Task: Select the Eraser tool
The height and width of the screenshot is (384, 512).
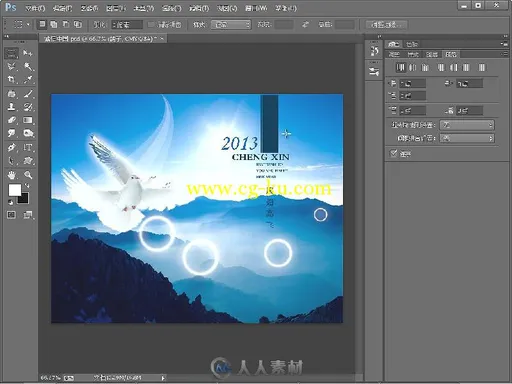Action: (x=11, y=120)
